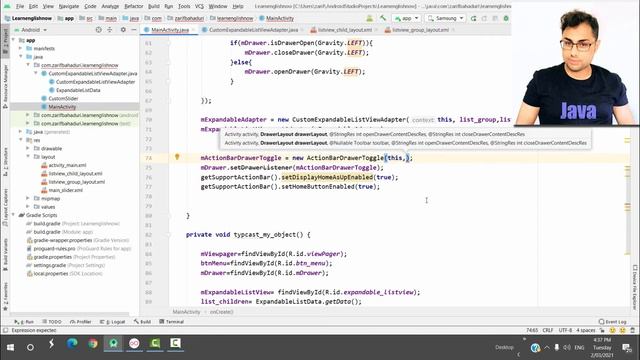Open Google Chrome from the taskbar
Viewport: 640px width, 360px height.
(x=93, y=344)
